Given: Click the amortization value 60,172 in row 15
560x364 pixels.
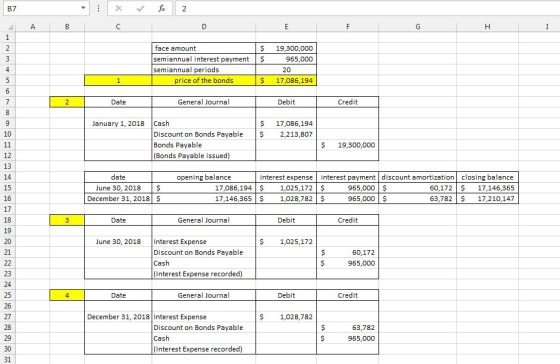Looking at the screenshot, I should (x=418, y=188).
